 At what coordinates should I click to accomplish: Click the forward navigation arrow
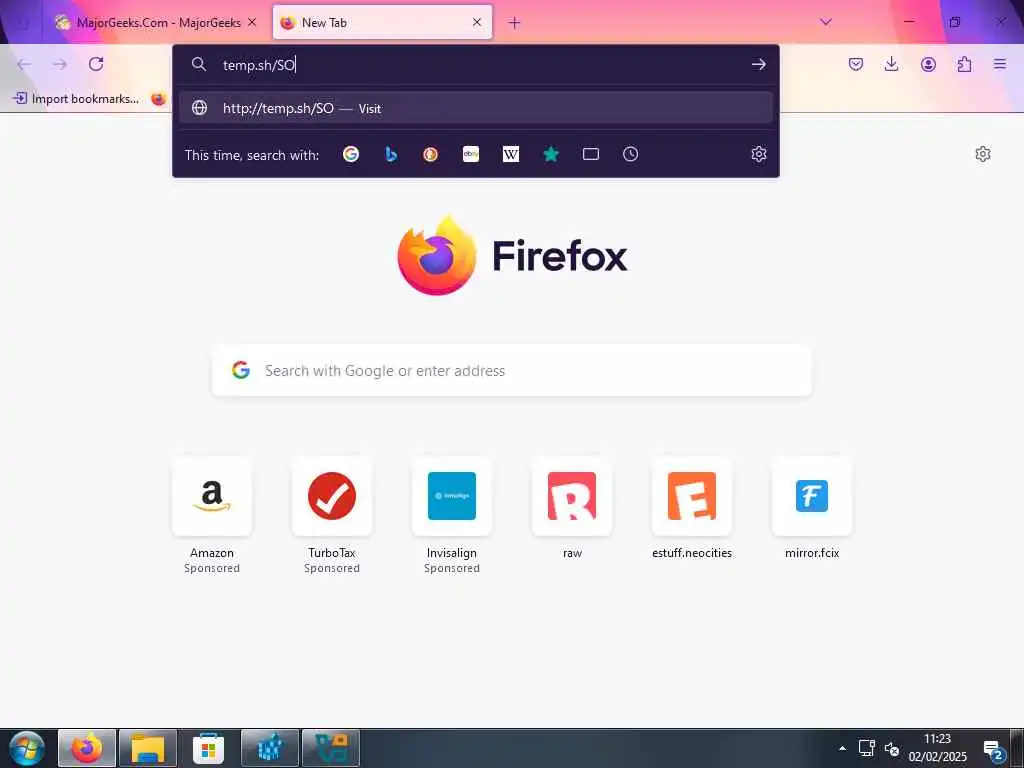(60, 64)
